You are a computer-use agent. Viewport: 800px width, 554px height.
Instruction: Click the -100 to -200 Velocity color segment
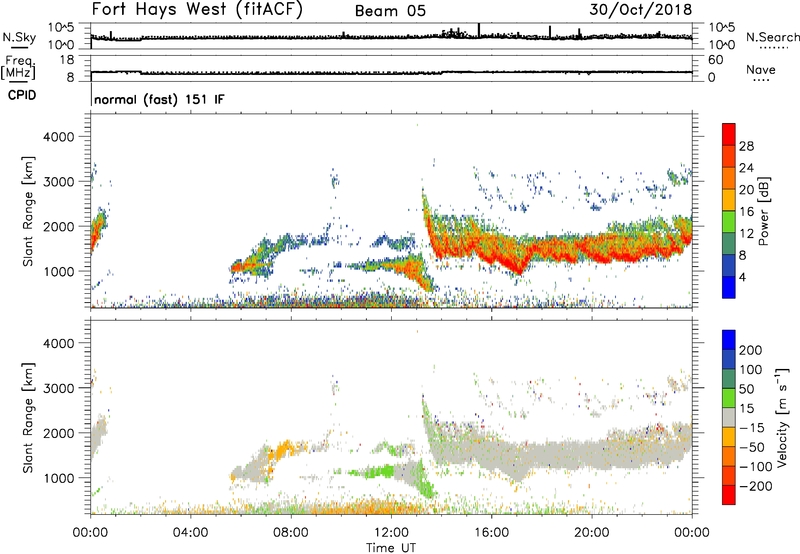[x=729, y=475]
